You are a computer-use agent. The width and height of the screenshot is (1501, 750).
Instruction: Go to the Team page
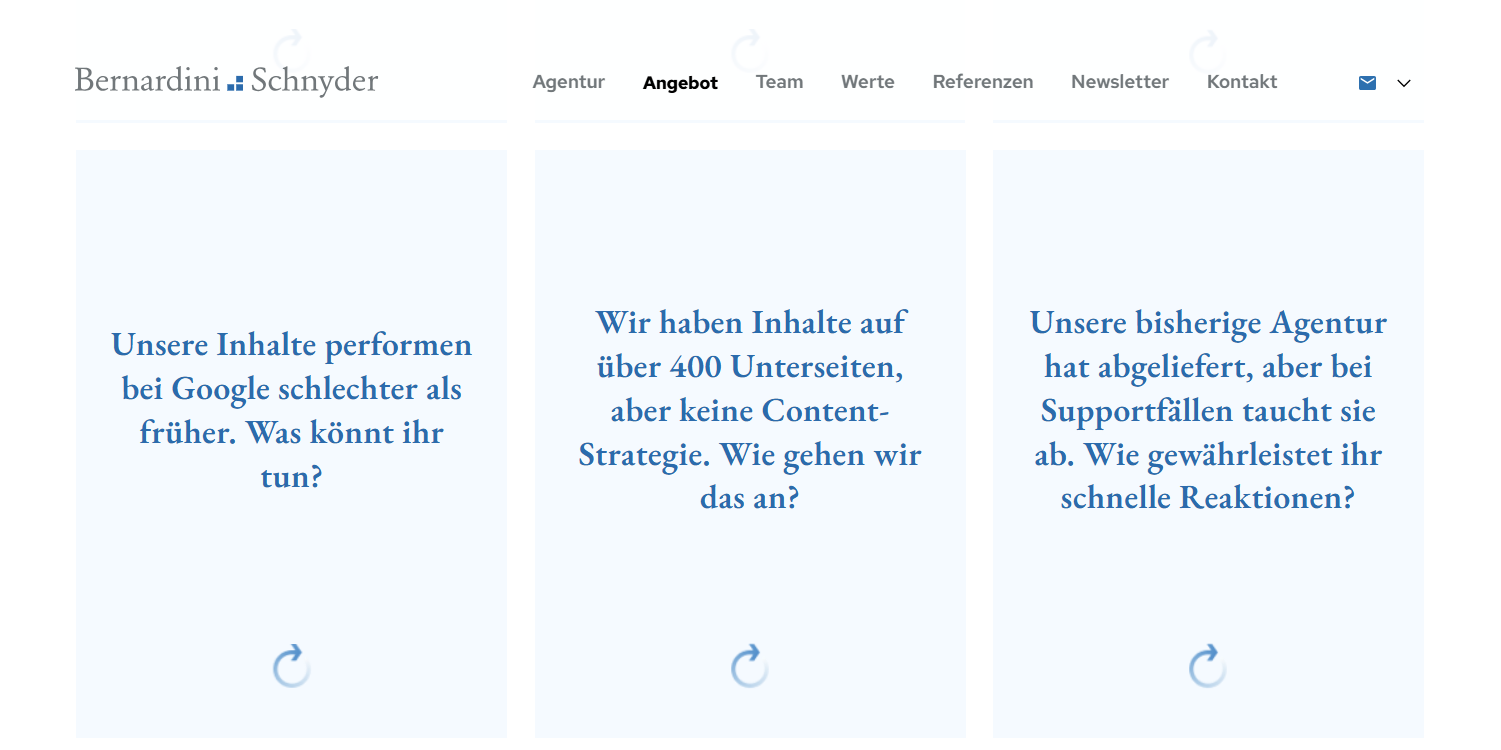tap(779, 82)
